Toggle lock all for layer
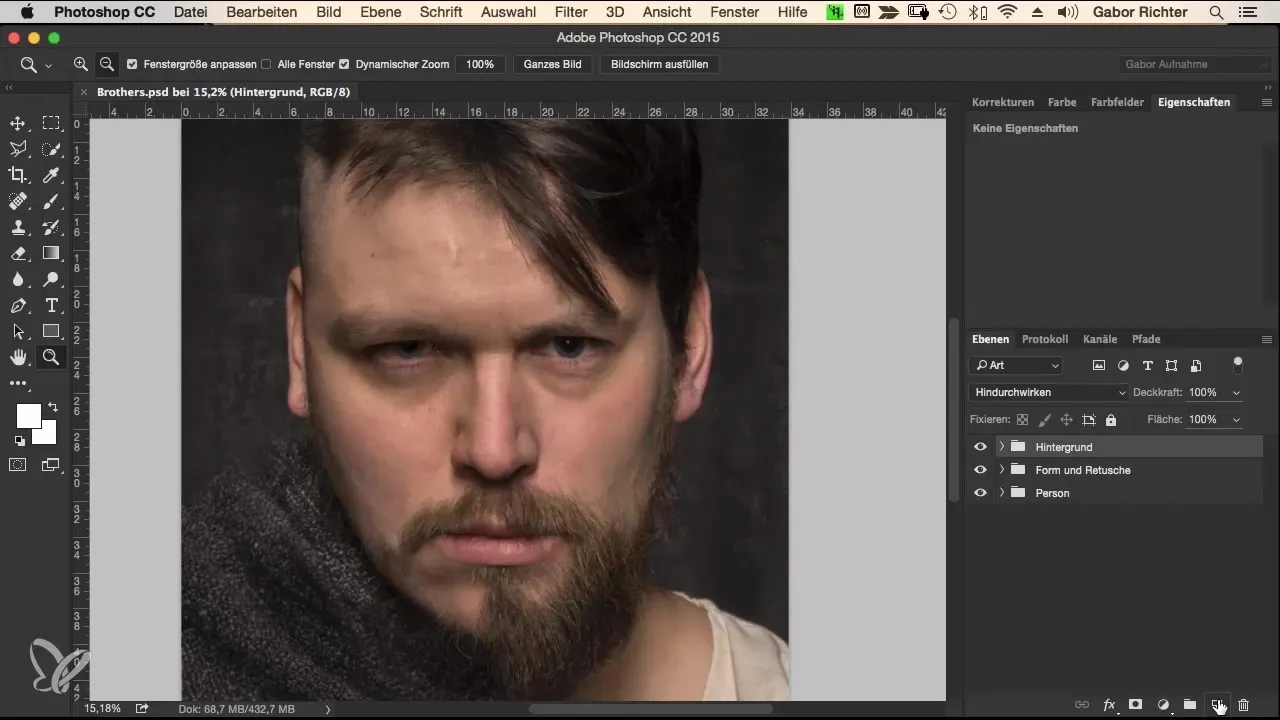1280x720 pixels. tap(1111, 420)
